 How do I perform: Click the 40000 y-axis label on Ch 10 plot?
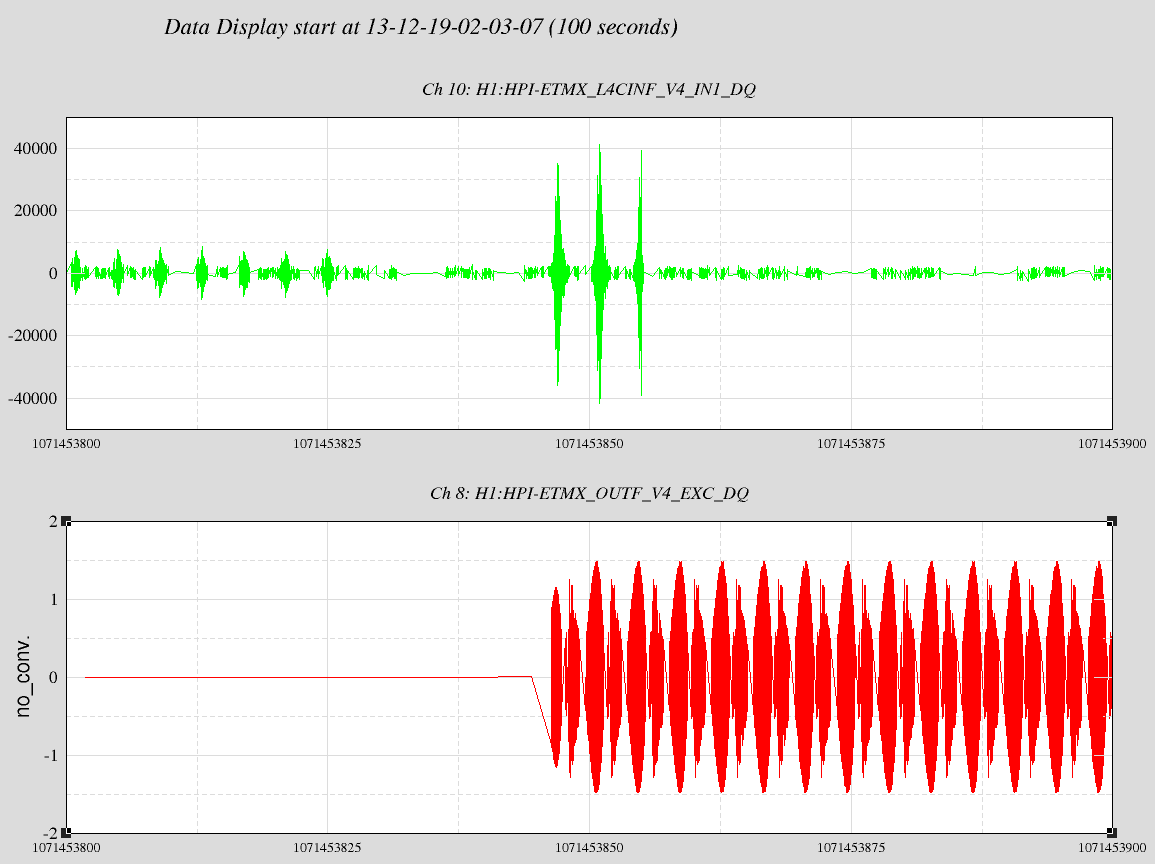pos(35,149)
